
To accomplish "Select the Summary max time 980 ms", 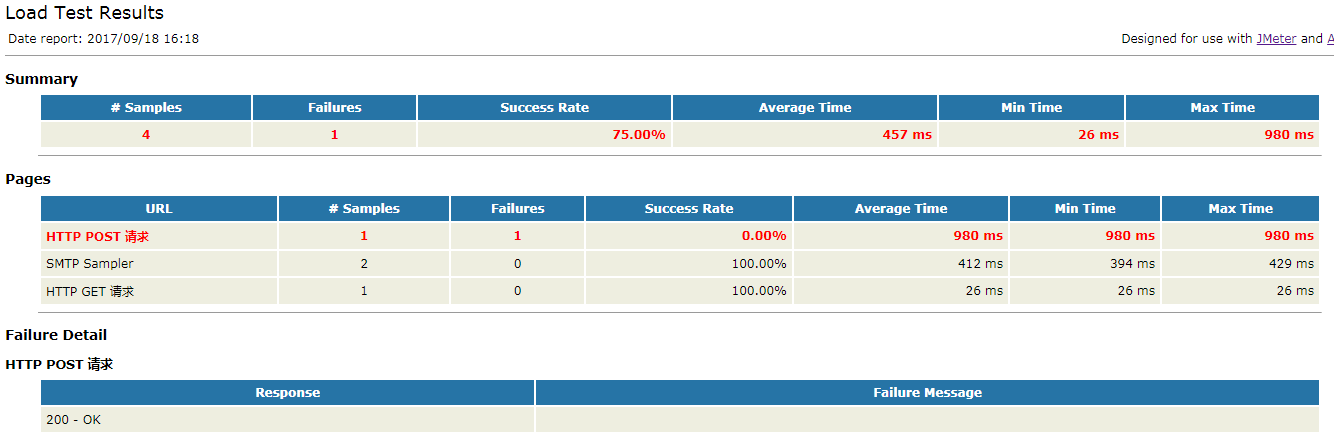I will coord(1289,135).
